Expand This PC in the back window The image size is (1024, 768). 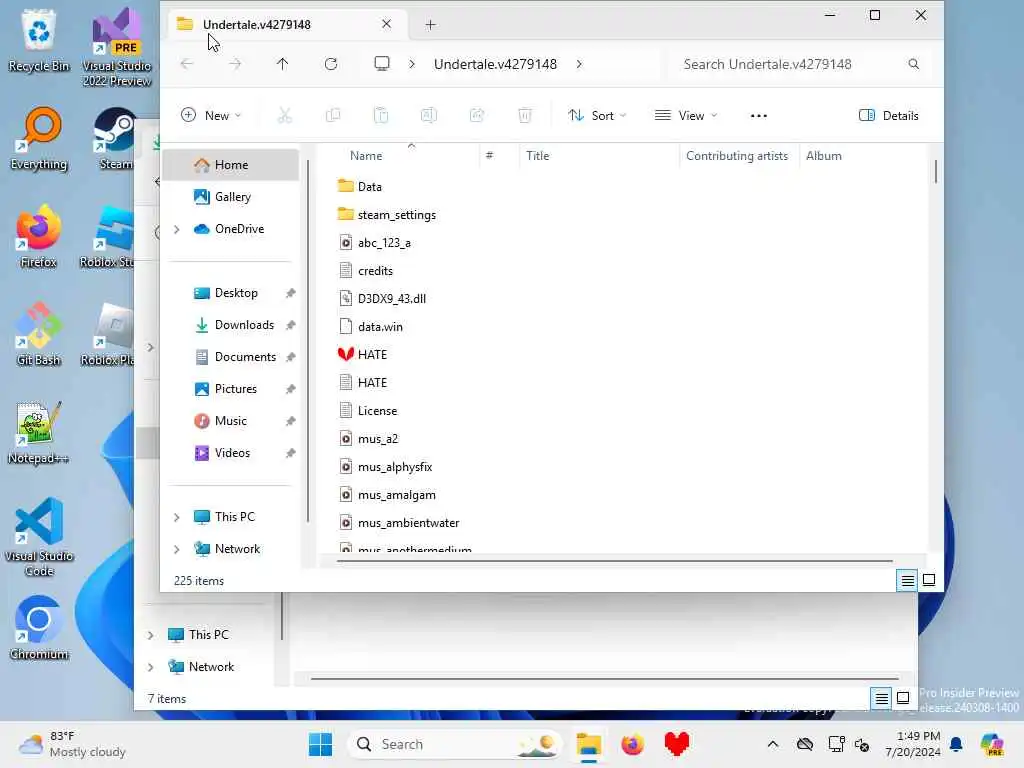click(x=150, y=635)
